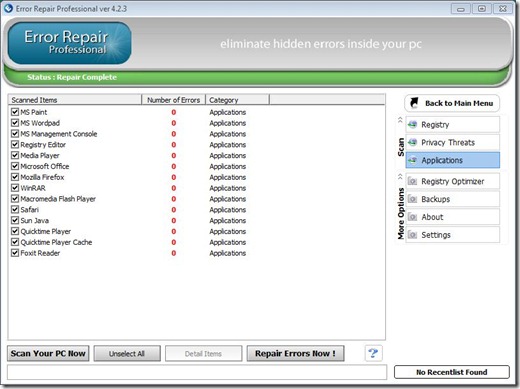This screenshot has height=389, width=520.
Task: Click the Back to Main Menu arrow icon
Action: (x=414, y=103)
